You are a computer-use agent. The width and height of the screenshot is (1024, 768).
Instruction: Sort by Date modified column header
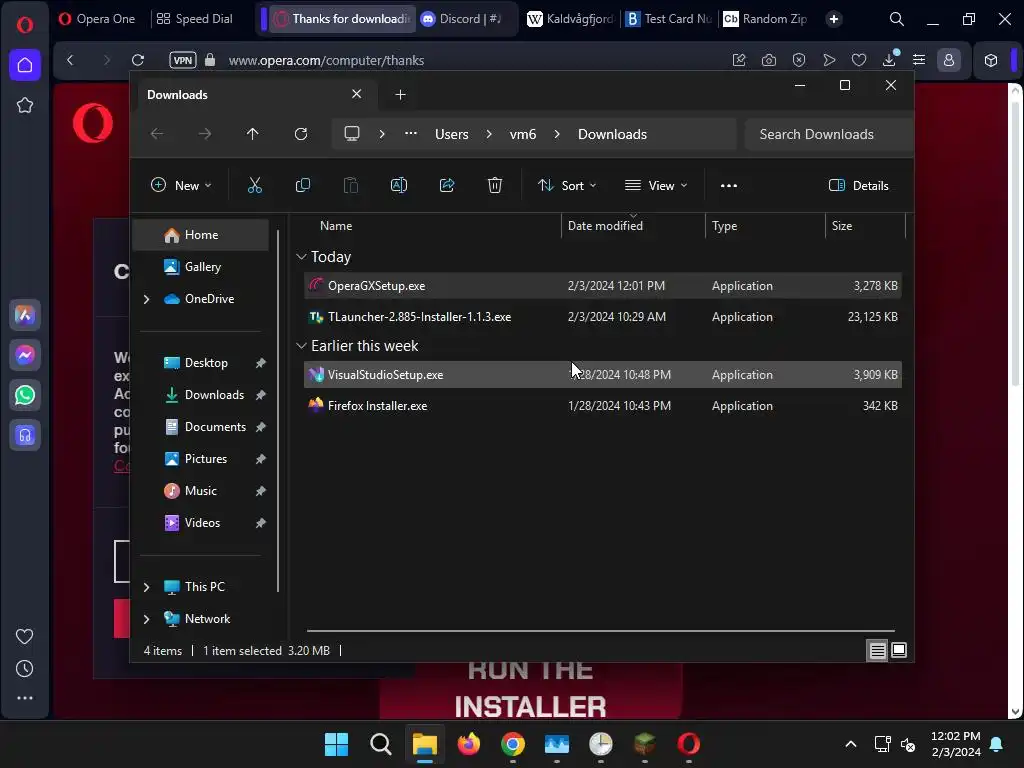633,225
